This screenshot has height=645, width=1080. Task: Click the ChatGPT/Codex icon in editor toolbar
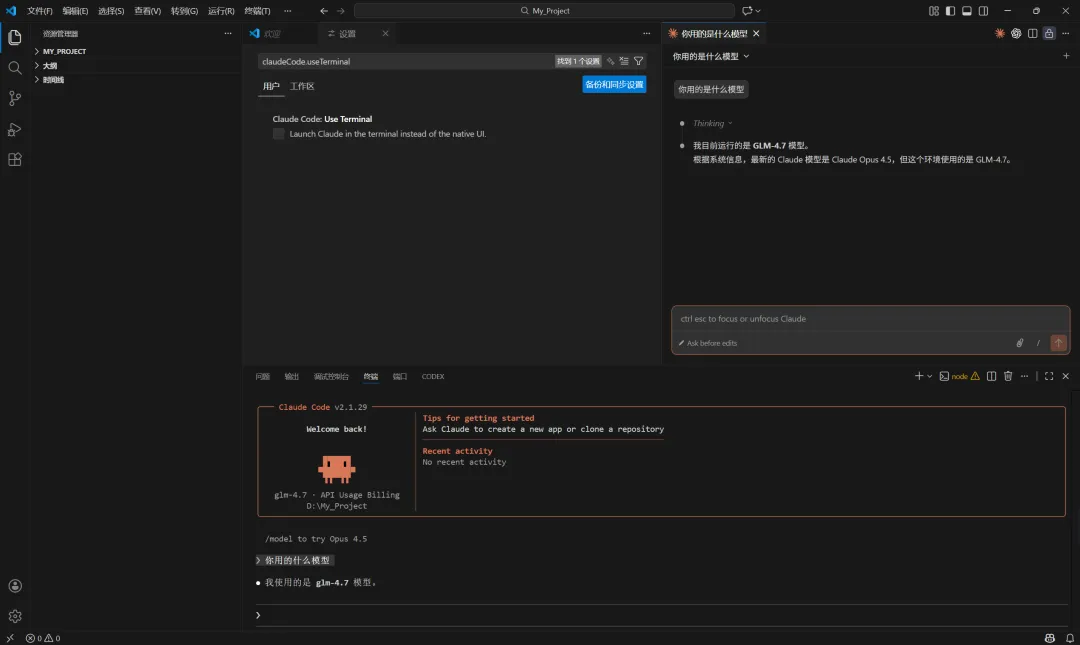pyautogui.click(x=1016, y=33)
